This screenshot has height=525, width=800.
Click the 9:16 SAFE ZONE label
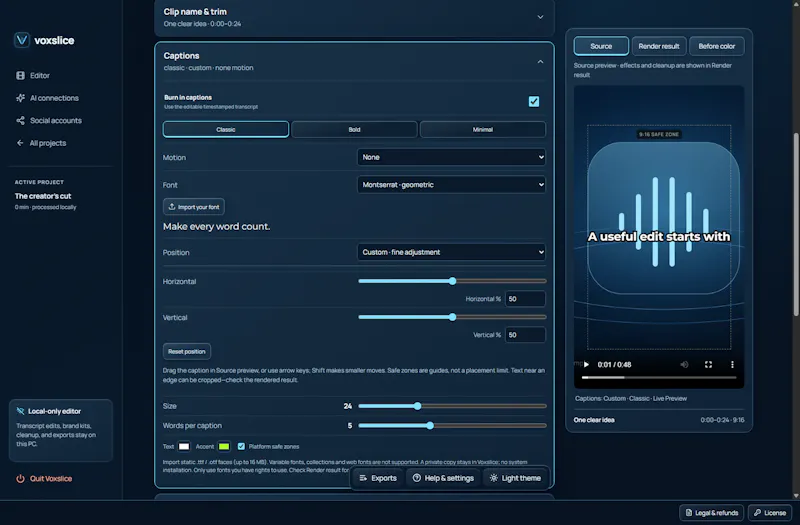pyautogui.click(x=659, y=134)
